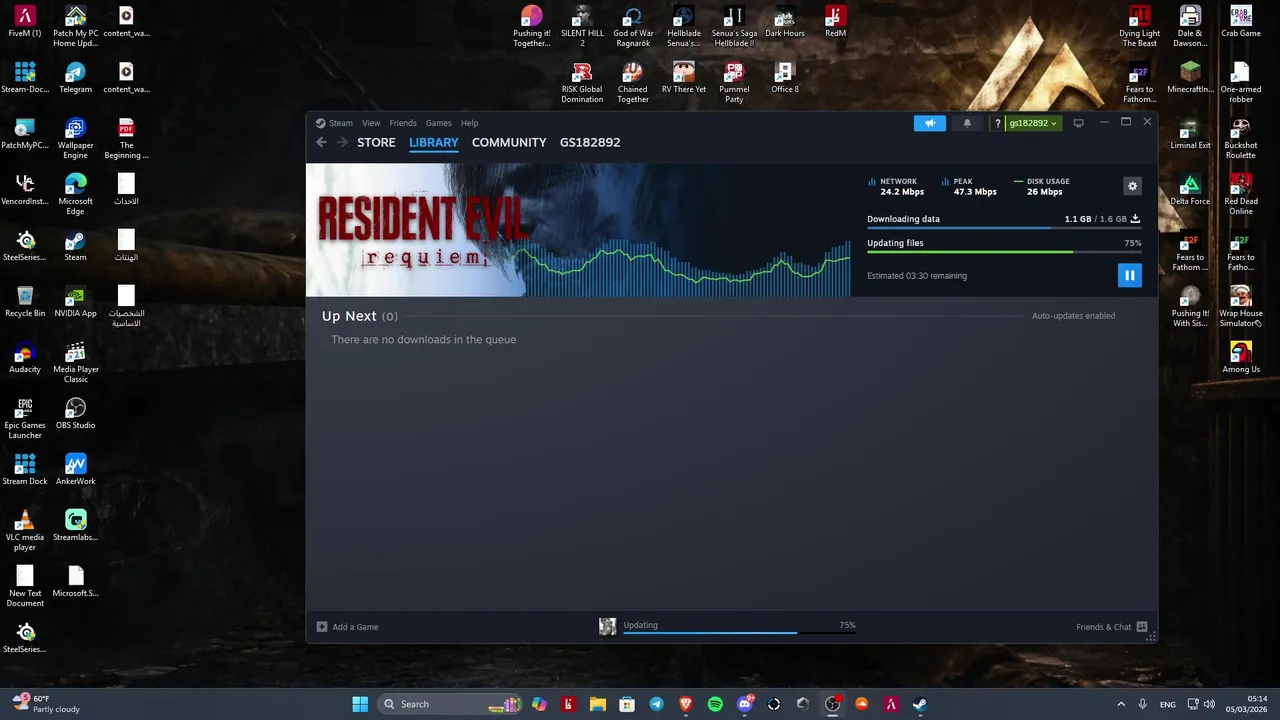
Task: Switch Steam to Big Picture mode
Action: tap(1078, 123)
